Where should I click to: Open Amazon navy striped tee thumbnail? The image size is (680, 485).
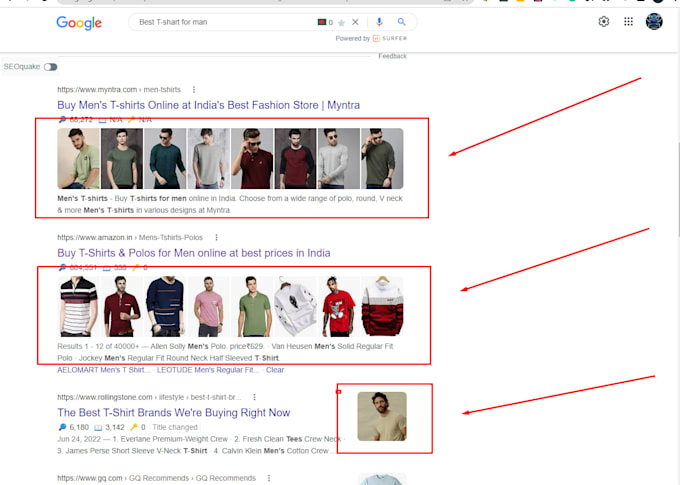point(165,306)
